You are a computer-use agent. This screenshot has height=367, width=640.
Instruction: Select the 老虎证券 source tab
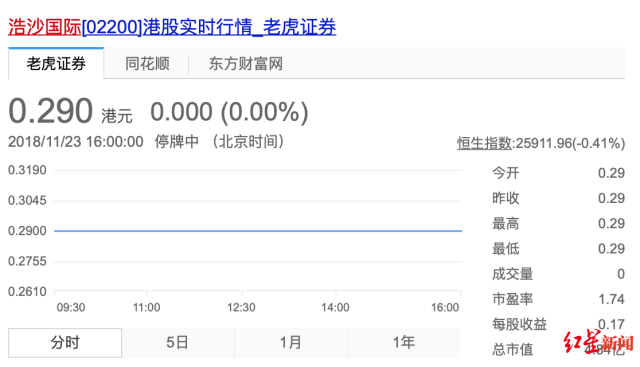56,64
